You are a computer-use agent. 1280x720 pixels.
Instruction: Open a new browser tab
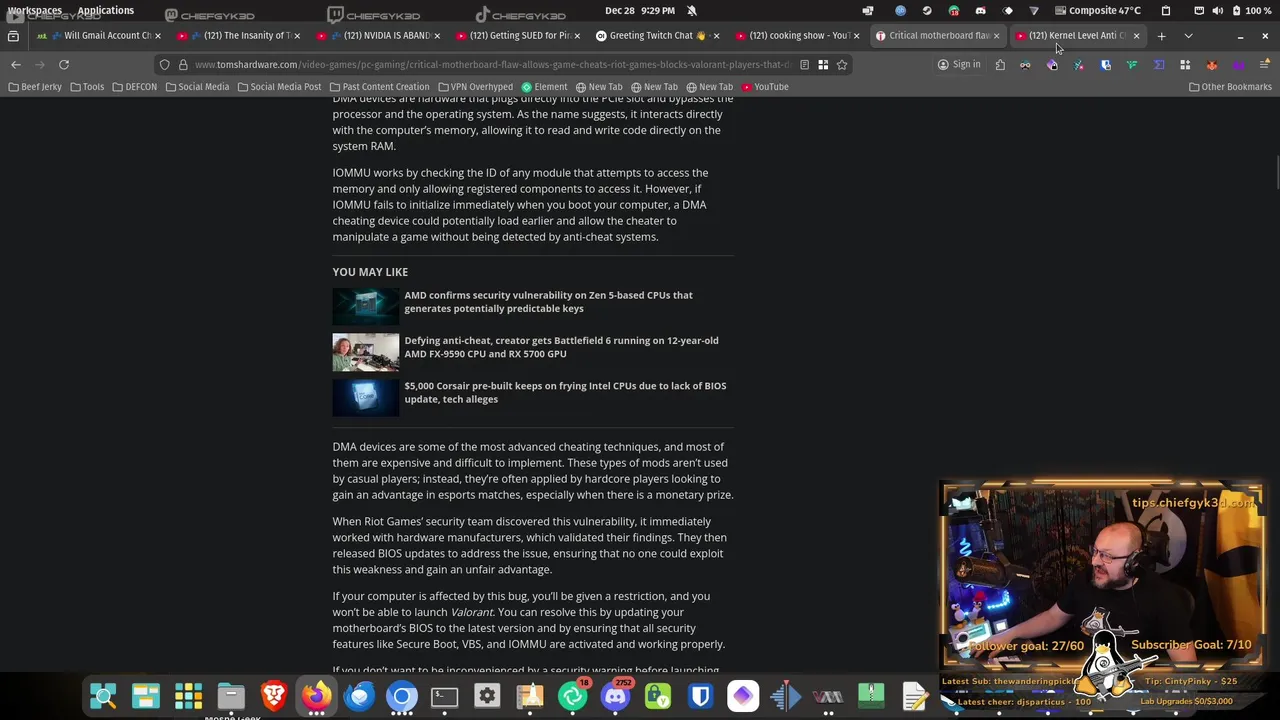[x=1161, y=36]
